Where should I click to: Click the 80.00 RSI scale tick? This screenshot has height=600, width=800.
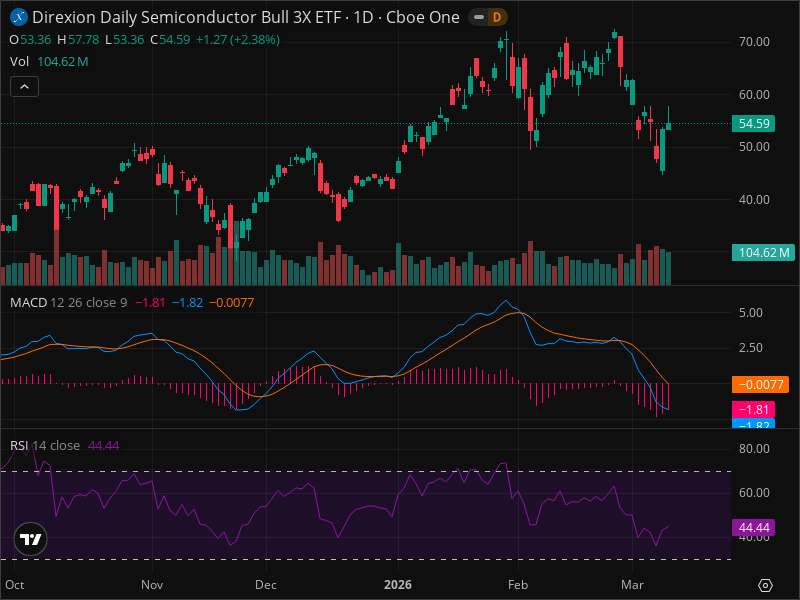click(x=754, y=448)
